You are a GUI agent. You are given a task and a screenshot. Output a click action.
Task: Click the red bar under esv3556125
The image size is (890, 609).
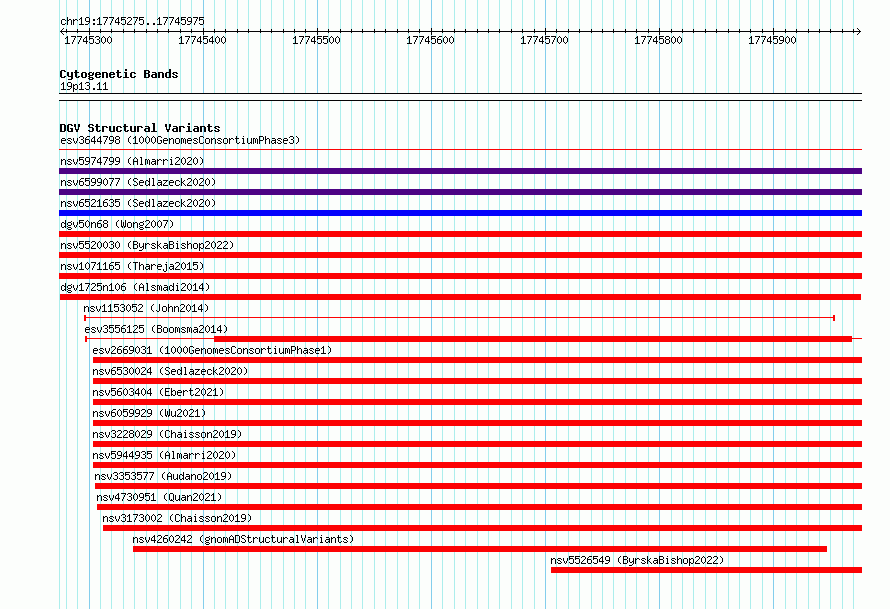pos(533,339)
